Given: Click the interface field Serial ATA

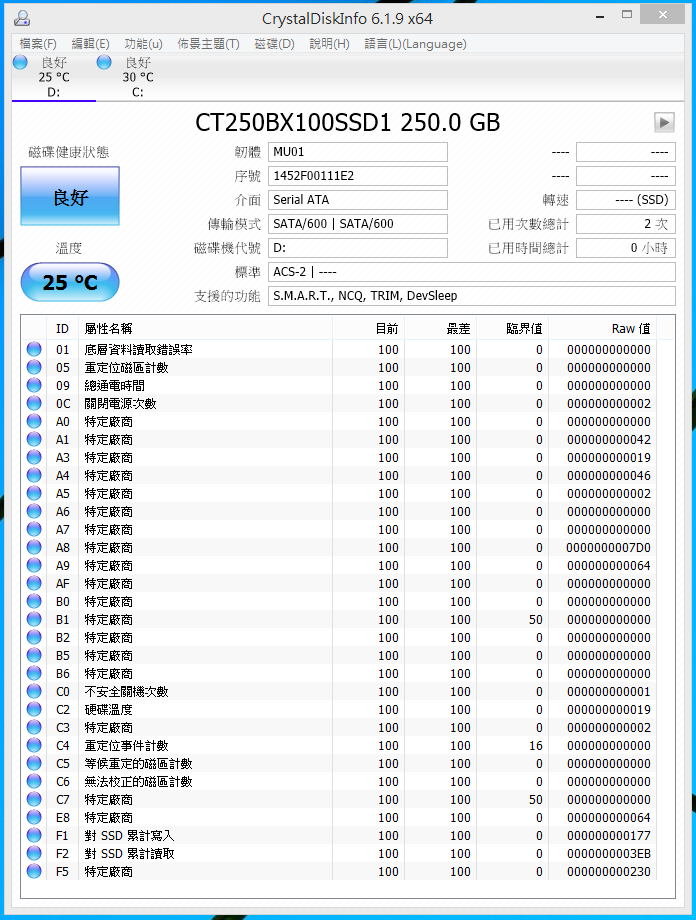Looking at the screenshot, I should 358,200.
